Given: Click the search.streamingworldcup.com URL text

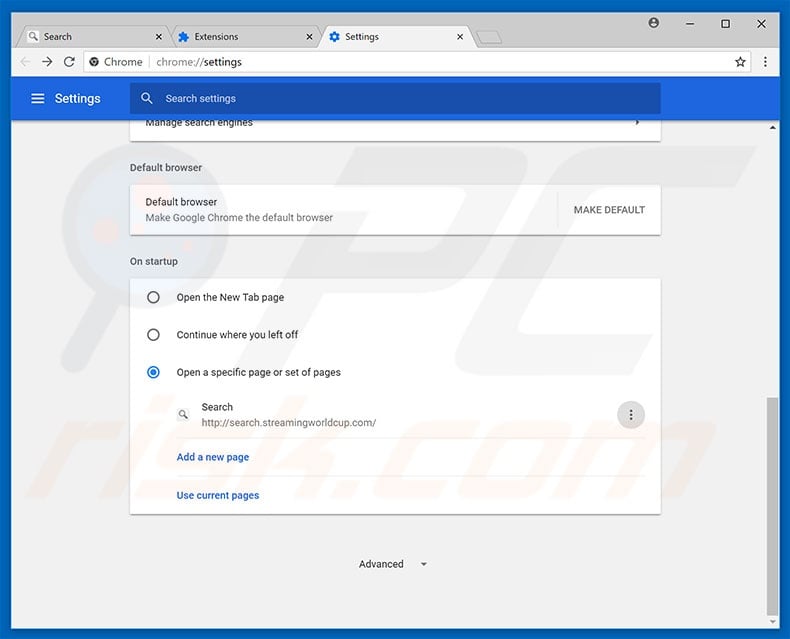Looking at the screenshot, I should click(x=289, y=423).
